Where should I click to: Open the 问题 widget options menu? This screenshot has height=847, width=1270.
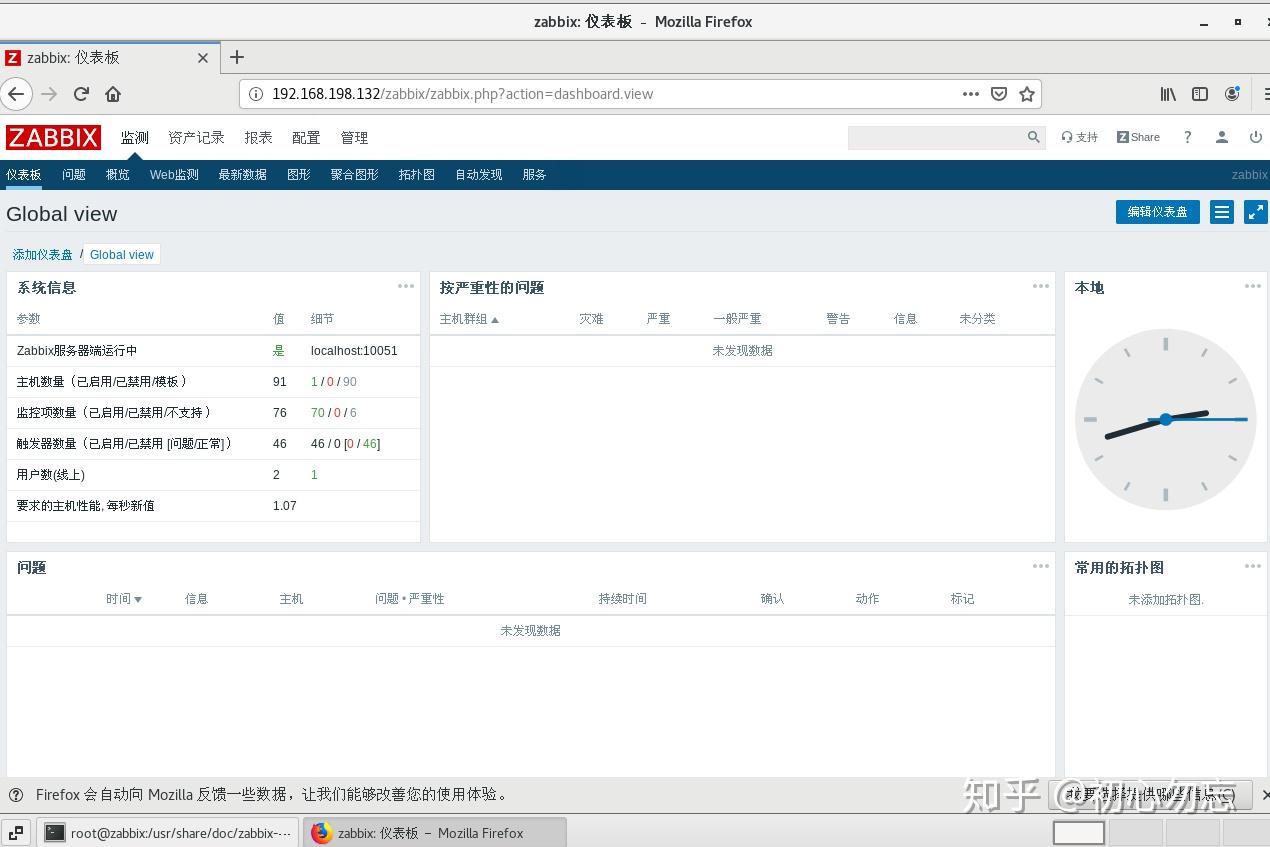tap(1041, 566)
